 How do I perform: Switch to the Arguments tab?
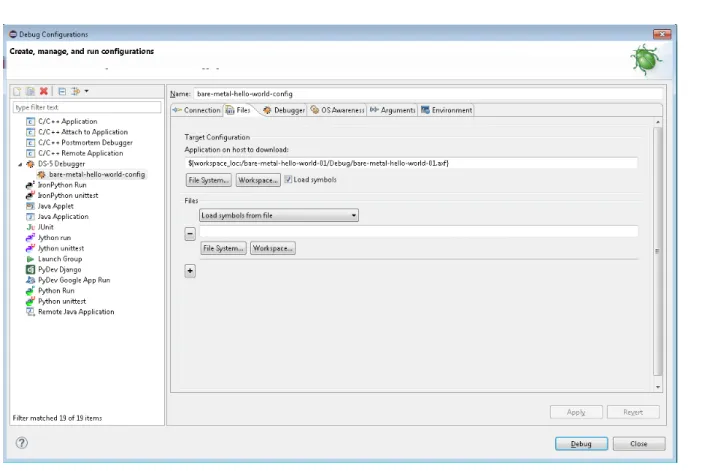393,110
